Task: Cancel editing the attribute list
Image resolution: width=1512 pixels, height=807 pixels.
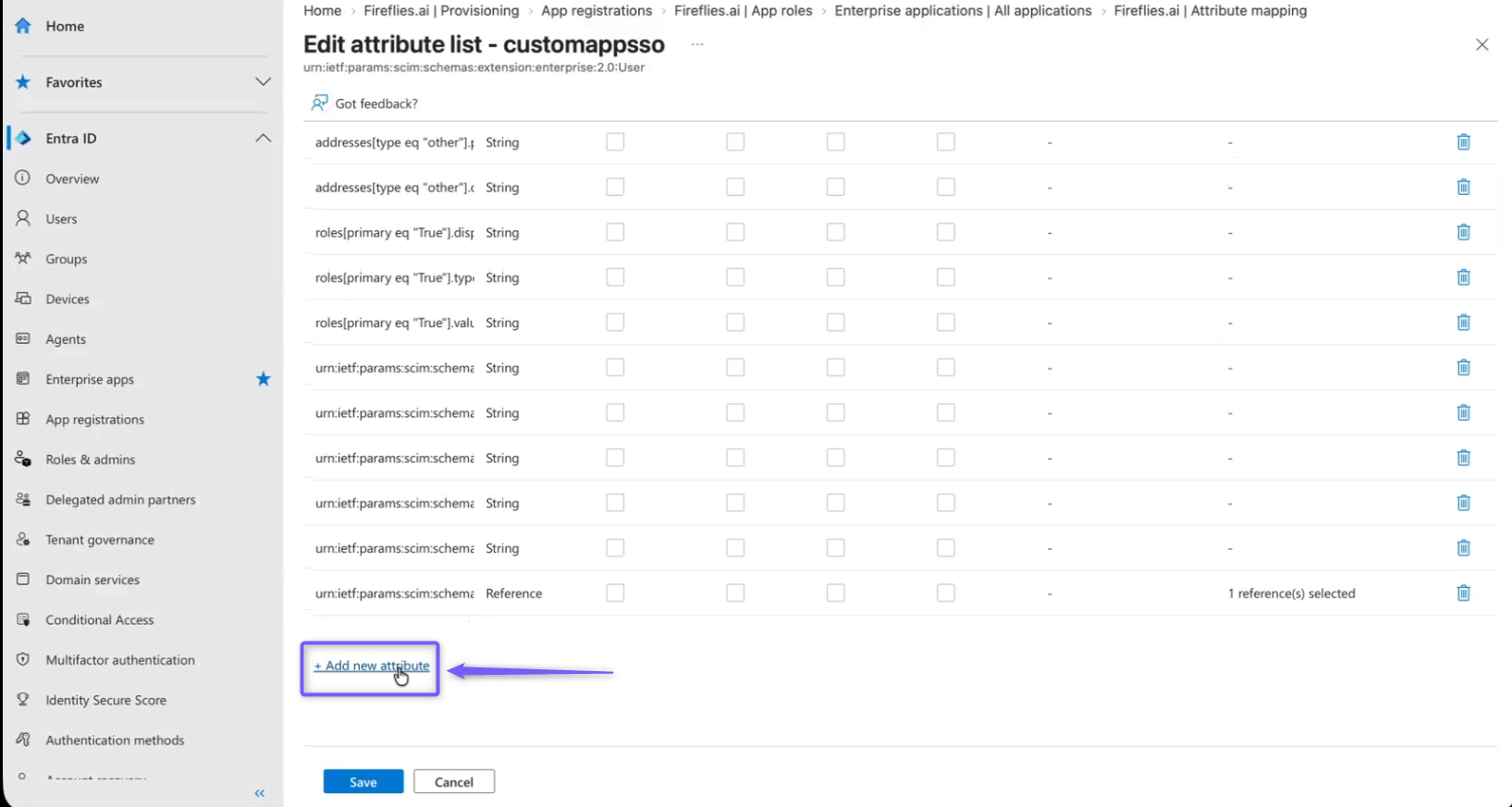Action: 454,782
